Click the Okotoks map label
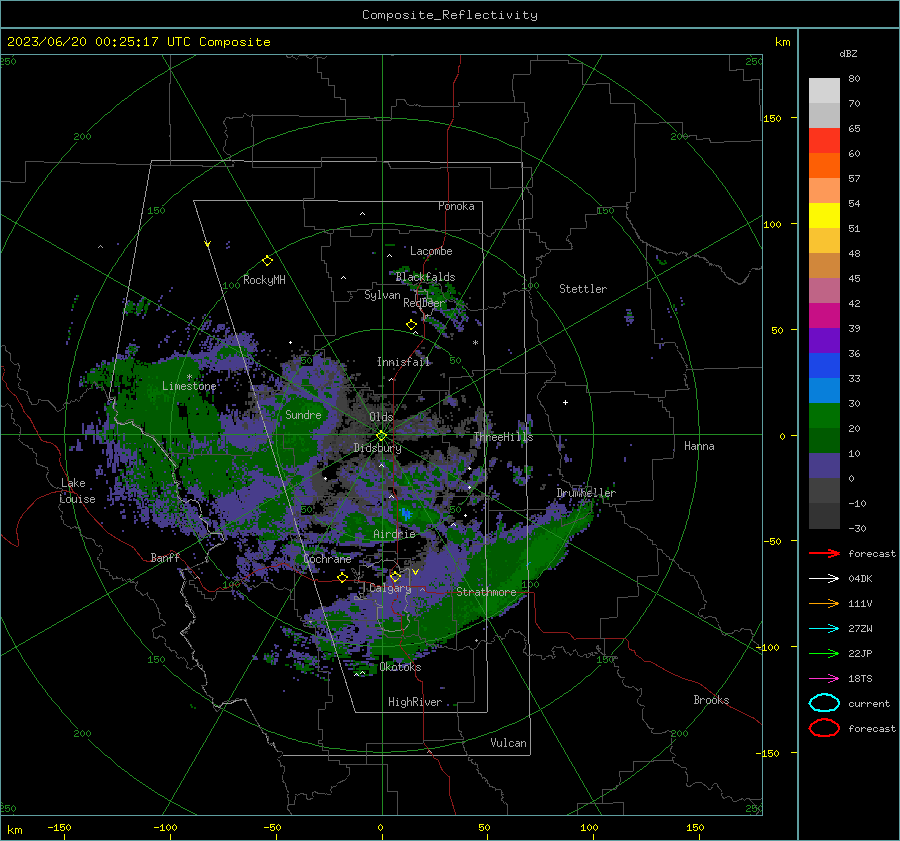This screenshot has height=841, width=900. pyautogui.click(x=400, y=667)
